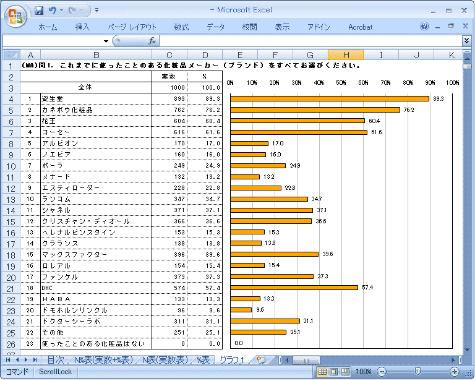This screenshot has width=475, height=380.
Task: Click the Save icon in quick access toolbar
Action: coord(39,11)
